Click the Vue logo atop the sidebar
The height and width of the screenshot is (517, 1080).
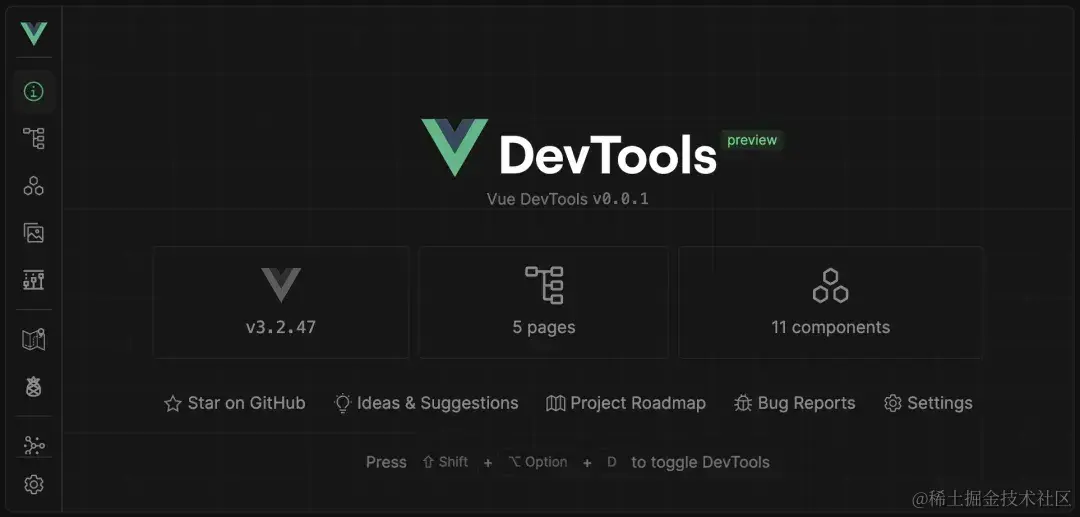(x=34, y=33)
